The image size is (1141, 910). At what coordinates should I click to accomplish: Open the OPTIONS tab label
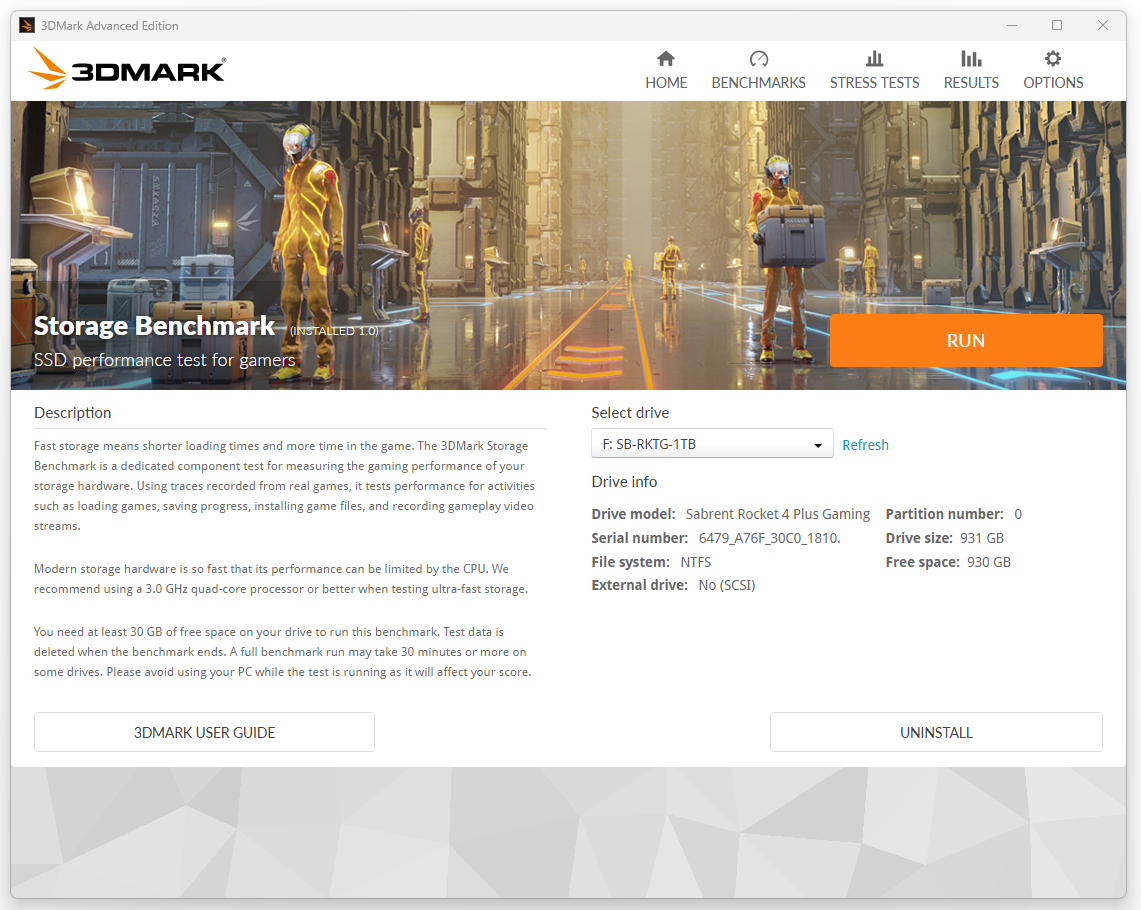(x=1053, y=83)
